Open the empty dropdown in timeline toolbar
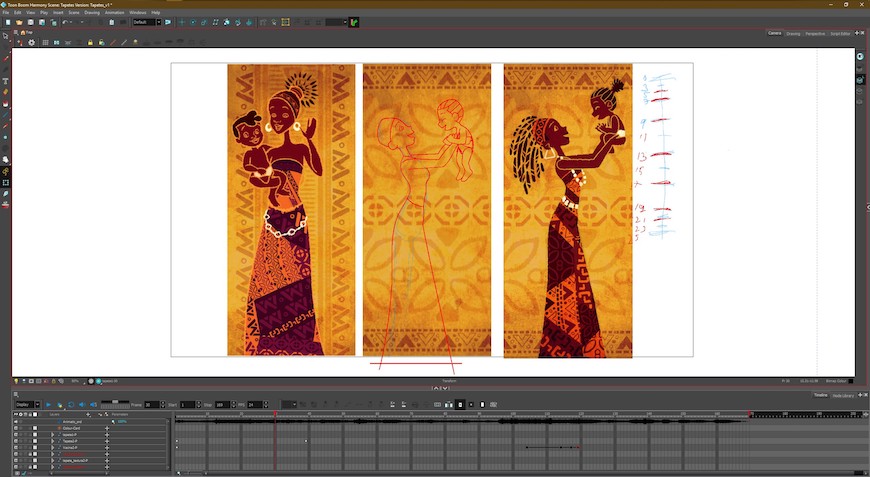The image size is (870, 477). [289, 405]
